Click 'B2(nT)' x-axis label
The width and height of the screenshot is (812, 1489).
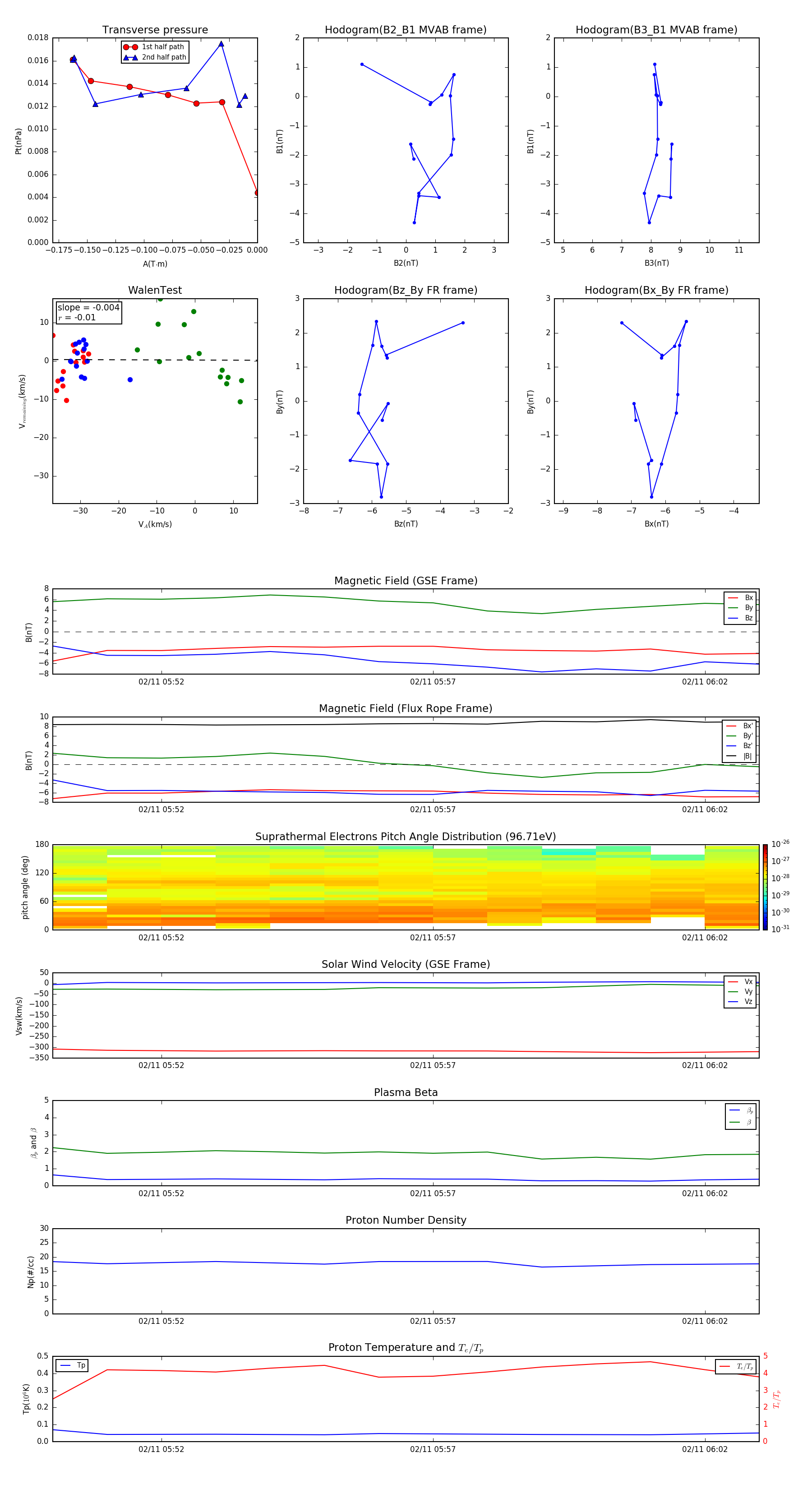[x=406, y=263]
